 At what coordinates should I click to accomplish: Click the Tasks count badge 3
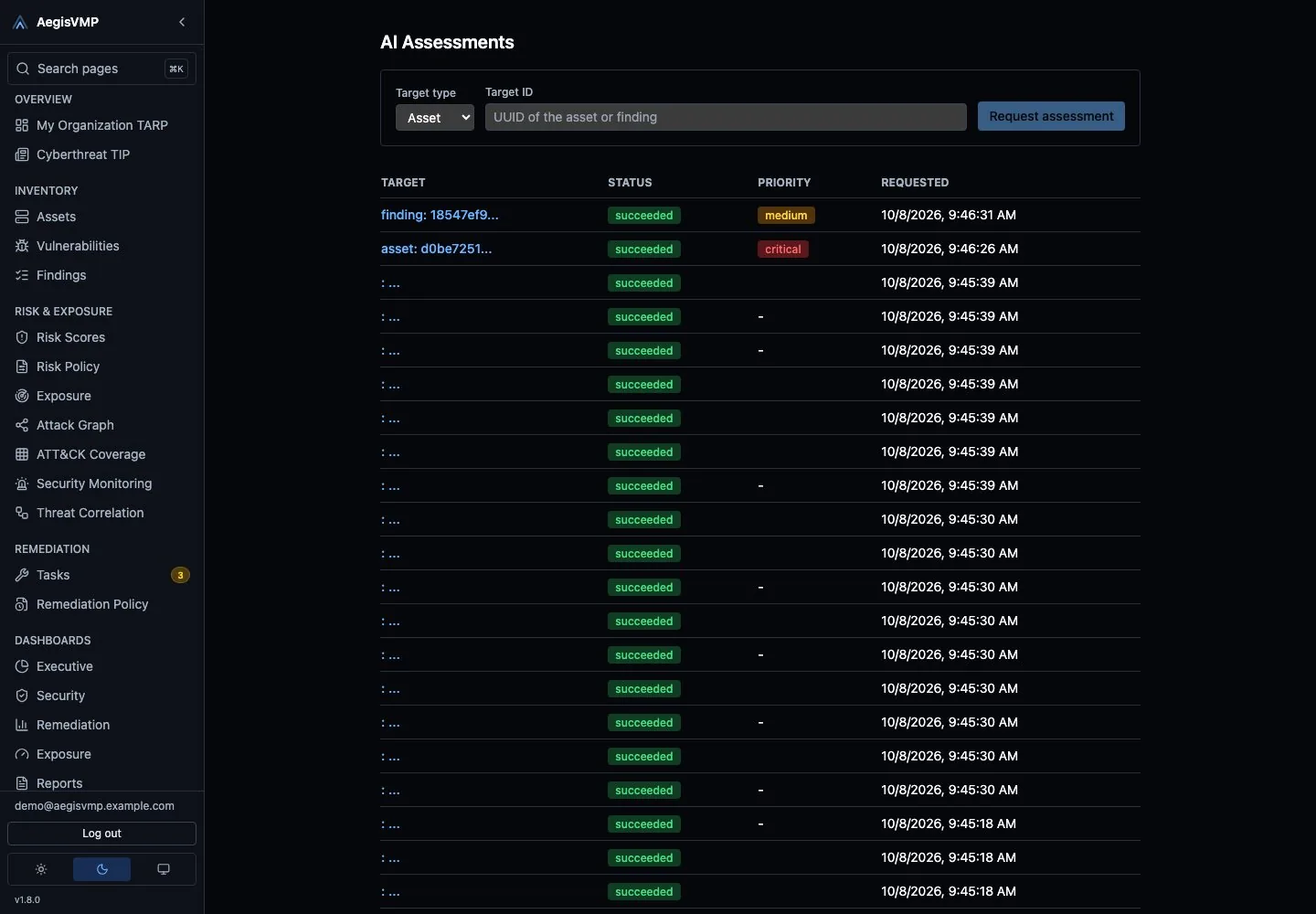coord(180,575)
